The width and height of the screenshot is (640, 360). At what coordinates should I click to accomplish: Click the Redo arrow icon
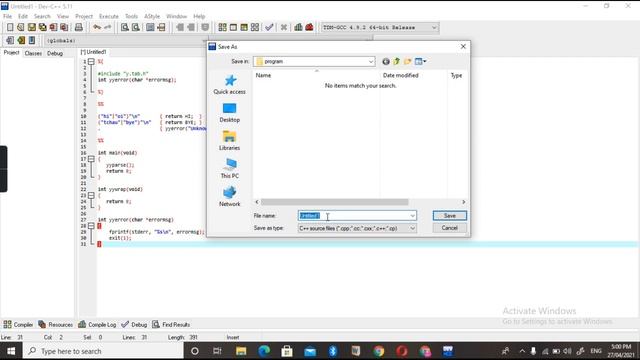pyautogui.click(x=107, y=27)
